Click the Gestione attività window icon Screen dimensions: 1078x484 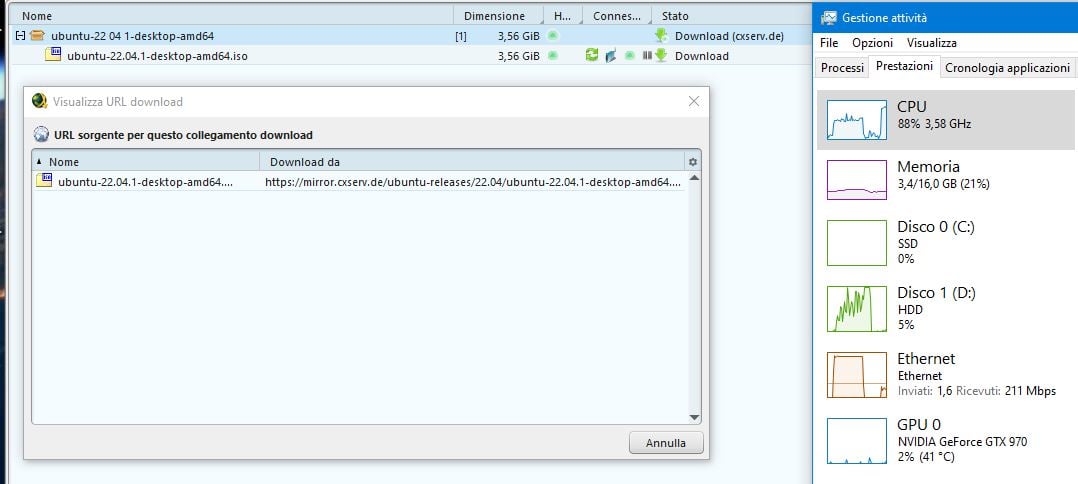(829, 18)
